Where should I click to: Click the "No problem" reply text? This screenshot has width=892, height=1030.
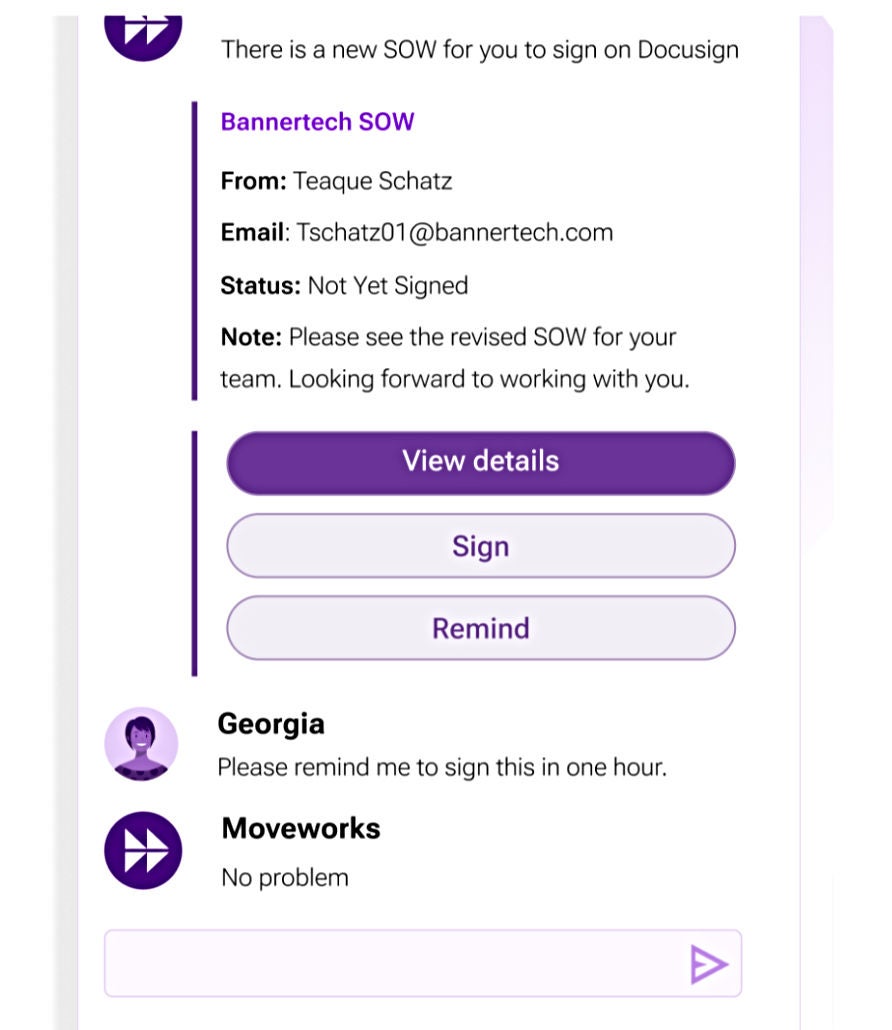click(285, 878)
